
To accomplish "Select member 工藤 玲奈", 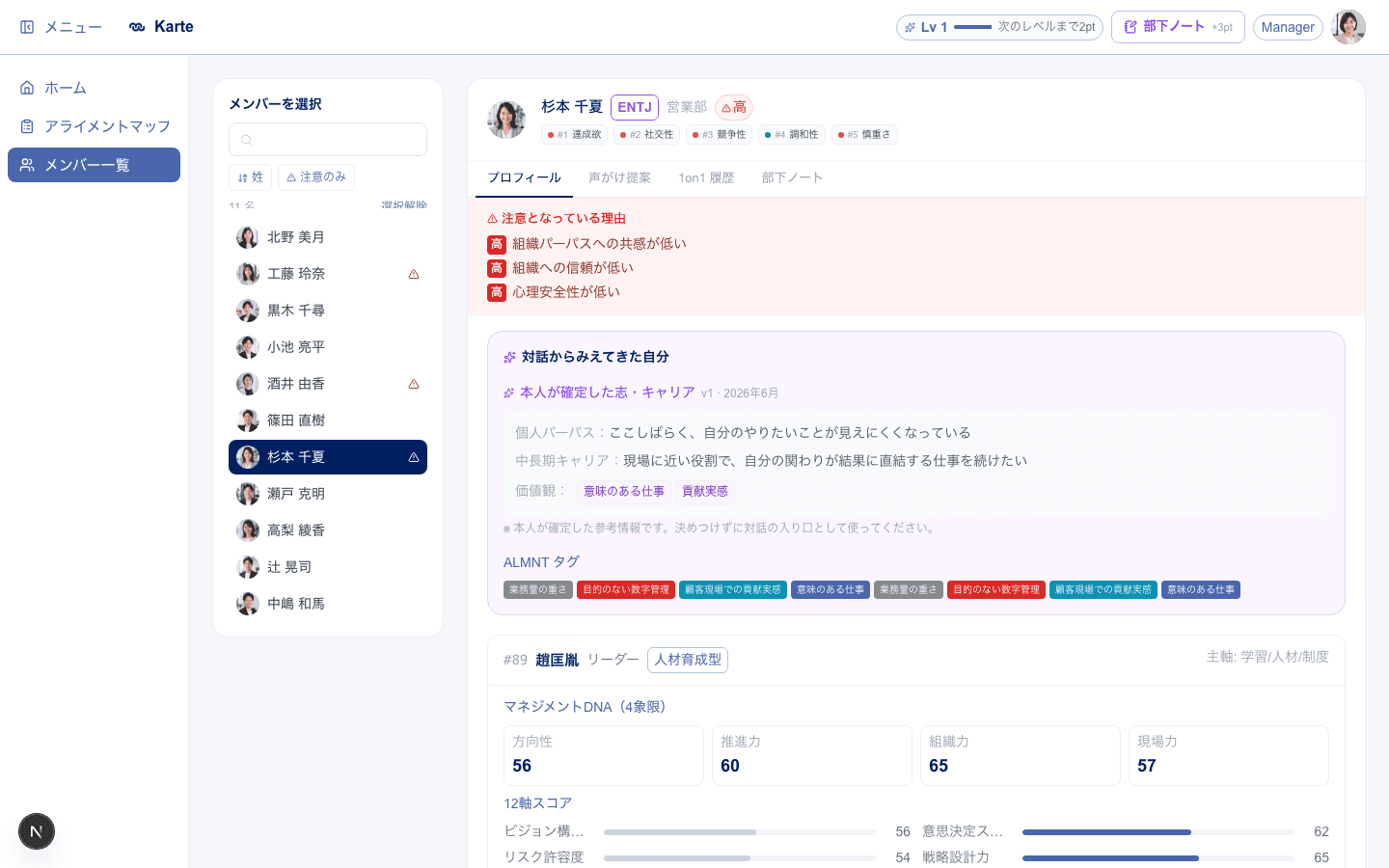I will click(328, 274).
